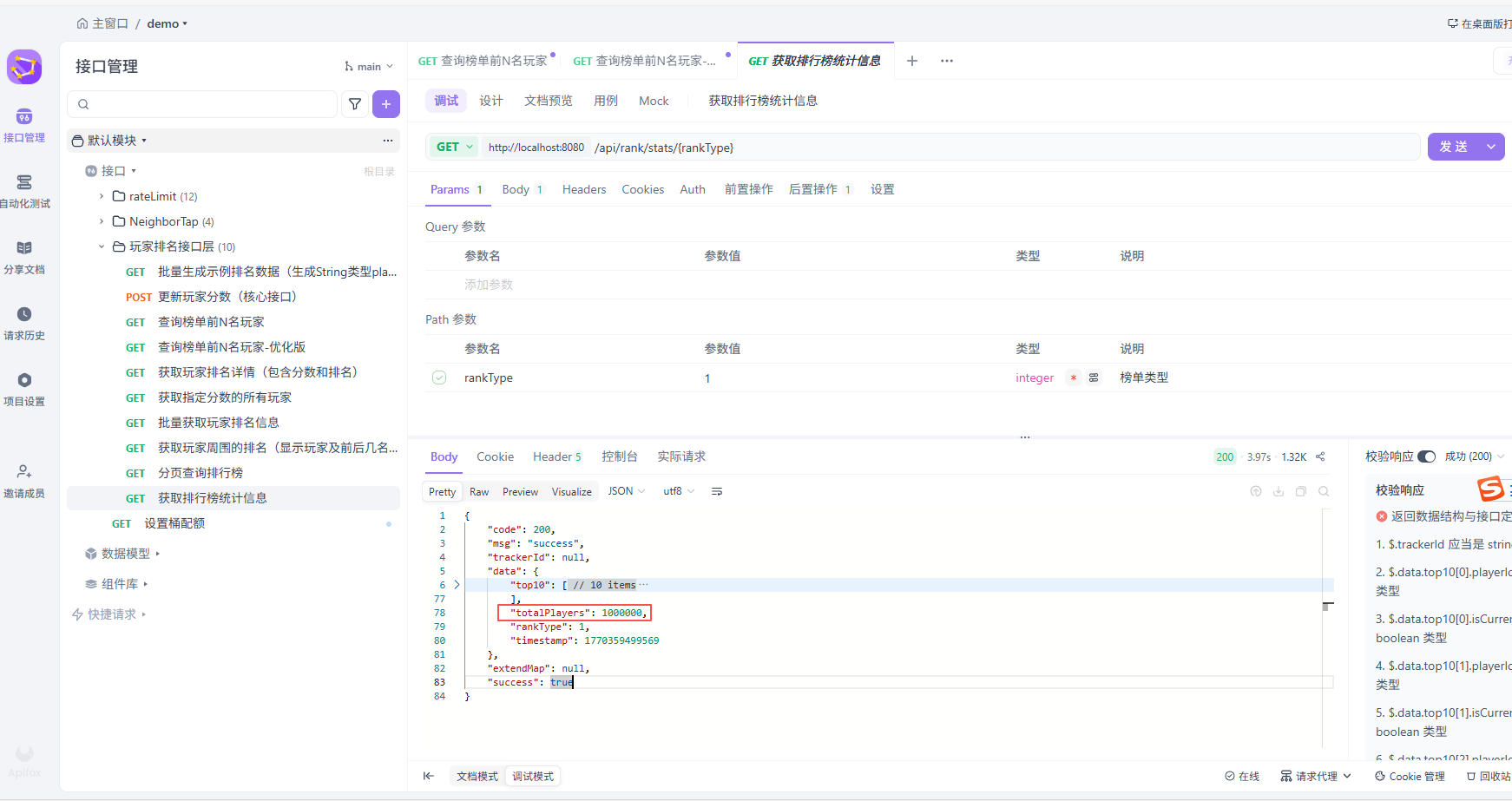The image size is (1512, 801).
Task: Open 自动化测试 in the left sidebar
Action: [24, 191]
